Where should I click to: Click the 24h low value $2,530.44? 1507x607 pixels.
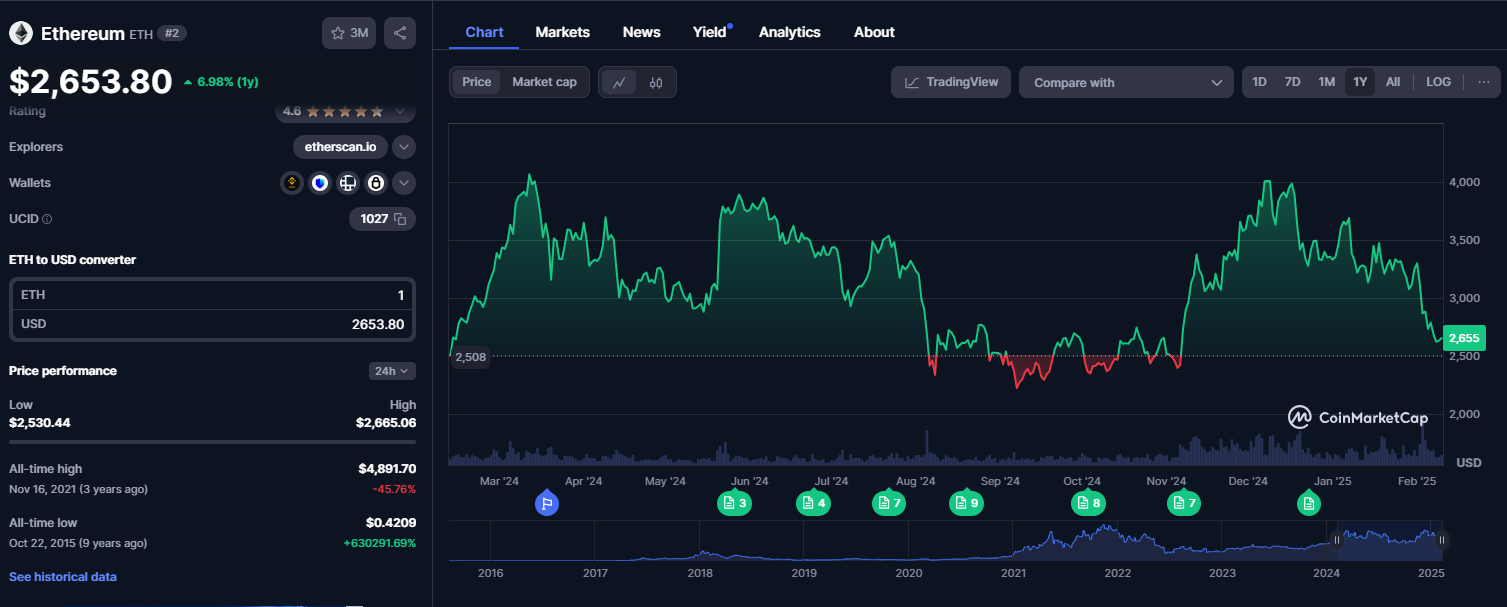coord(40,423)
